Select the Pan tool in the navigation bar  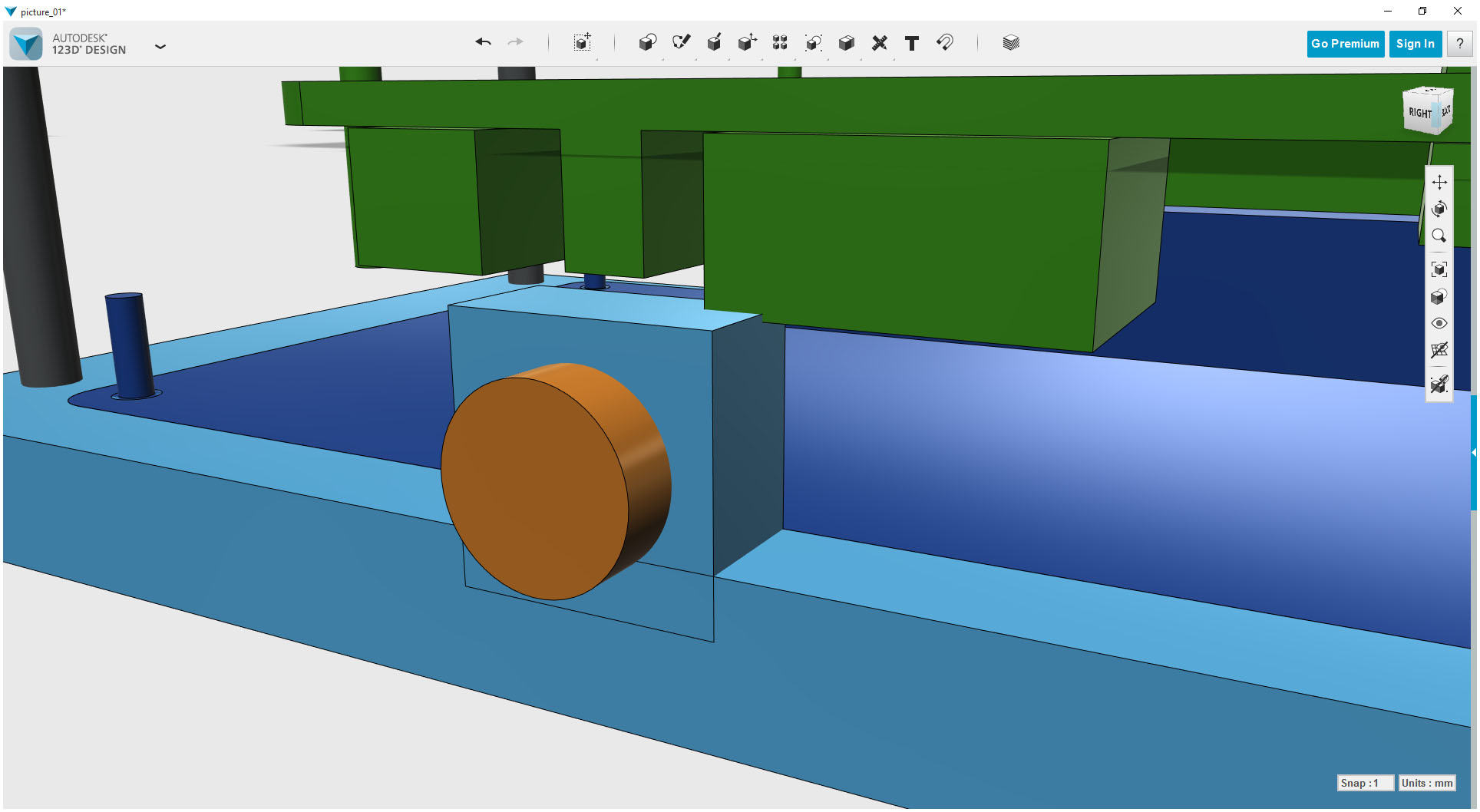pyautogui.click(x=1440, y=182)
